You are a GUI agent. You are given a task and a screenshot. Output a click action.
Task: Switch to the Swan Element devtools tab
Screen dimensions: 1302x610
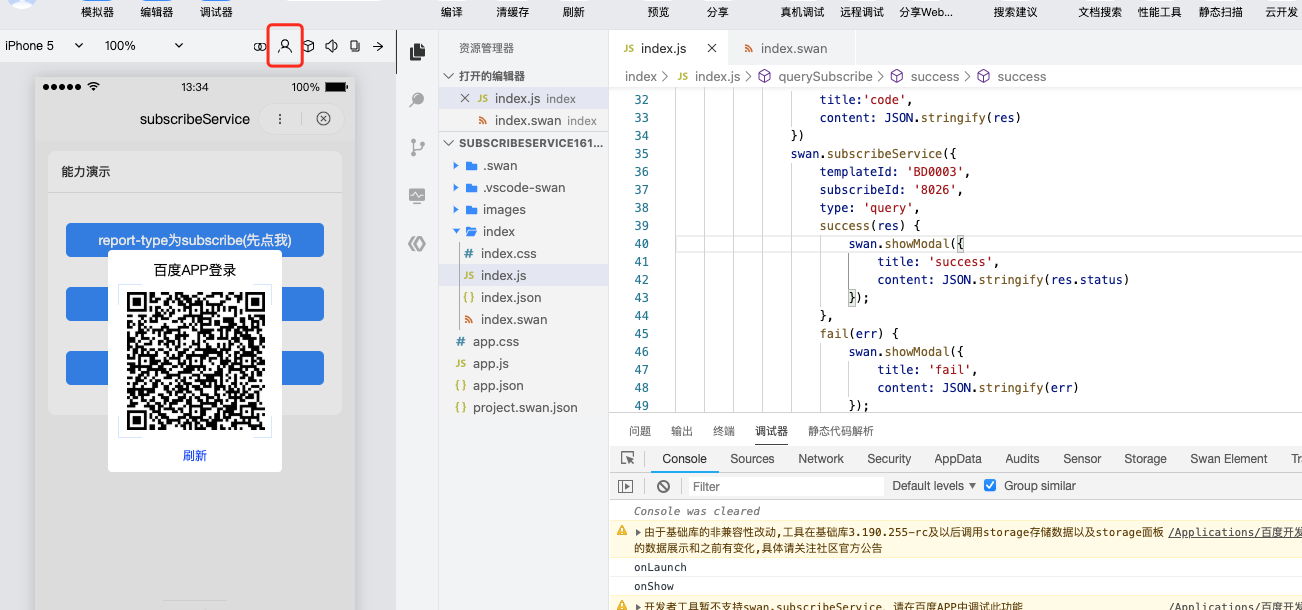(x=1228, y=459)
